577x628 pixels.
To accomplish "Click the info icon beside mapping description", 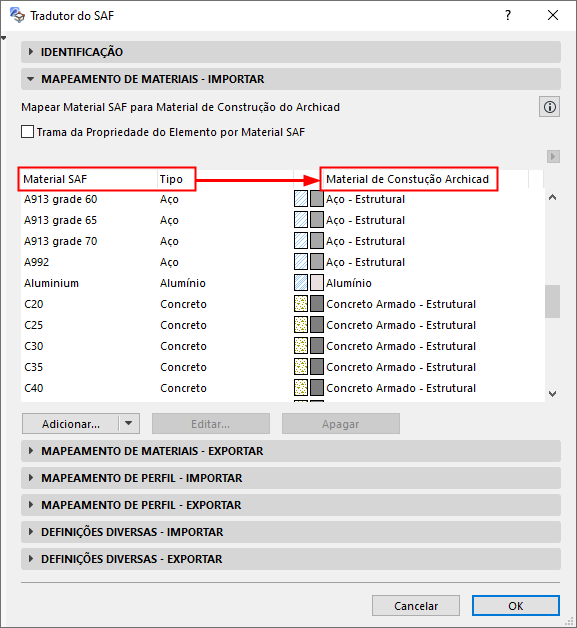I will point(549,107).
